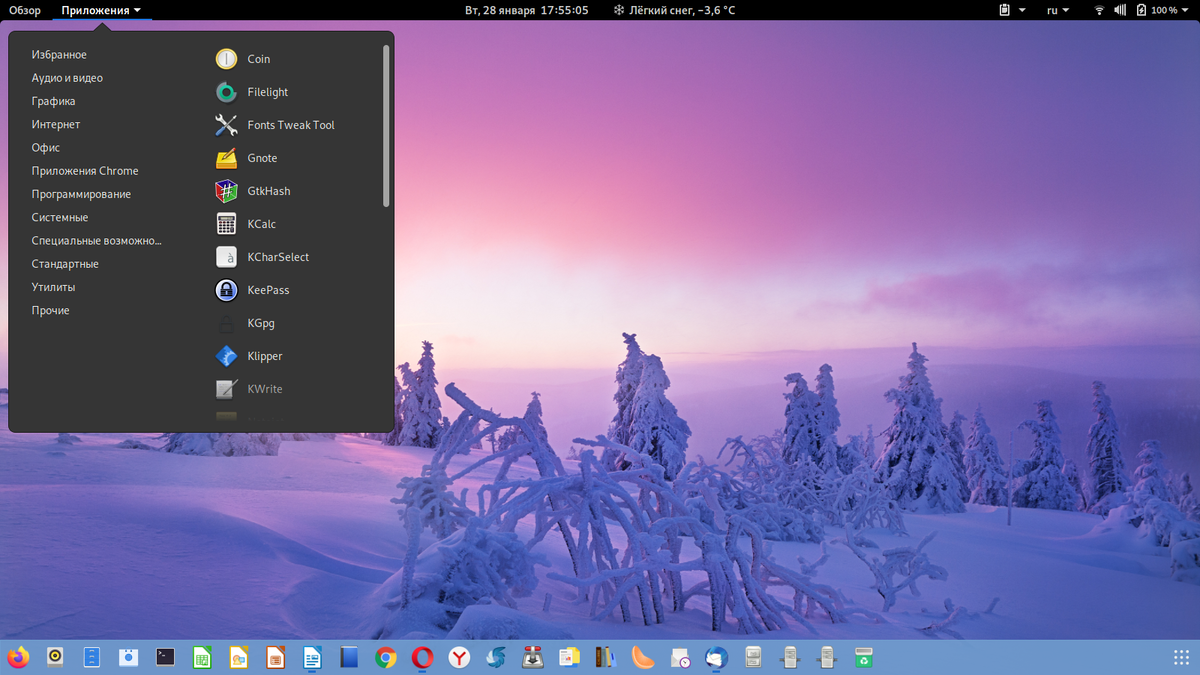The width and height of the screenshot is (1200, 675).
Task: Open Приложения Chrome category
Action: pos(85,171)
